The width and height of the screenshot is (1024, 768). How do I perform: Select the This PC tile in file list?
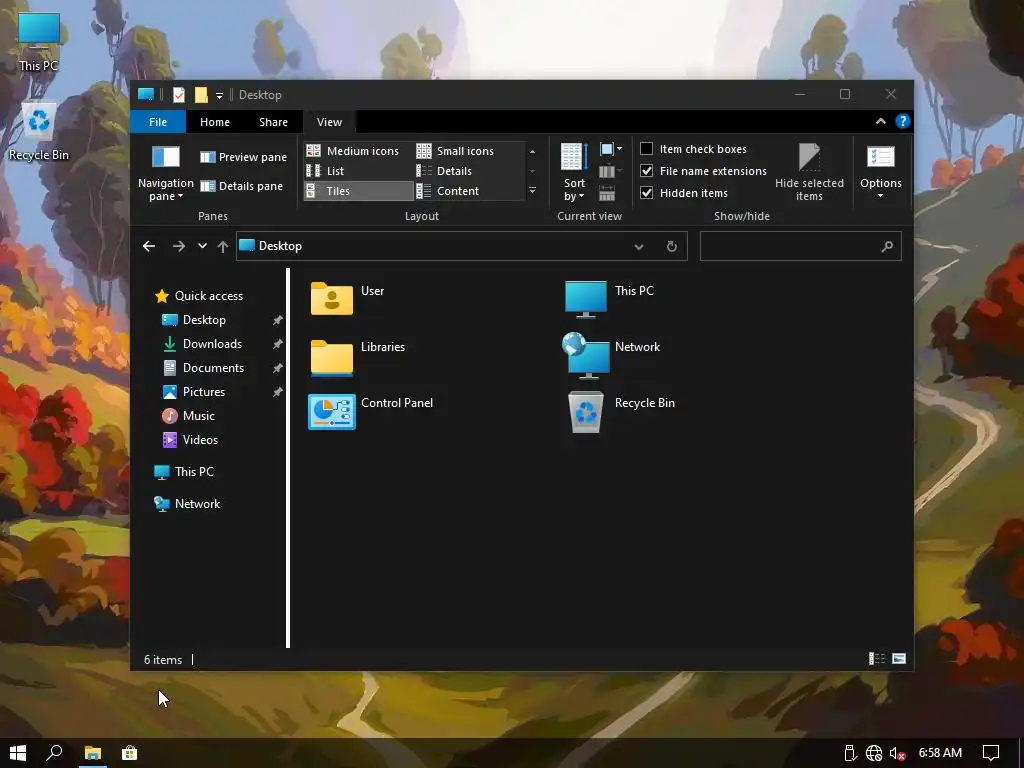point(609,298)
